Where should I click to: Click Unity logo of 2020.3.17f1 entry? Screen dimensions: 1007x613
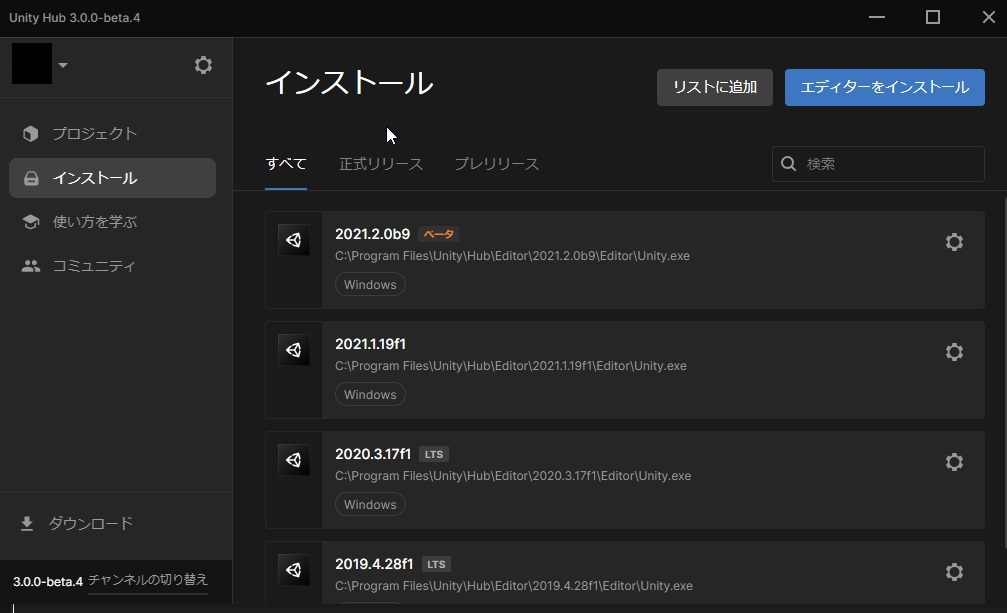pos(293,460)
